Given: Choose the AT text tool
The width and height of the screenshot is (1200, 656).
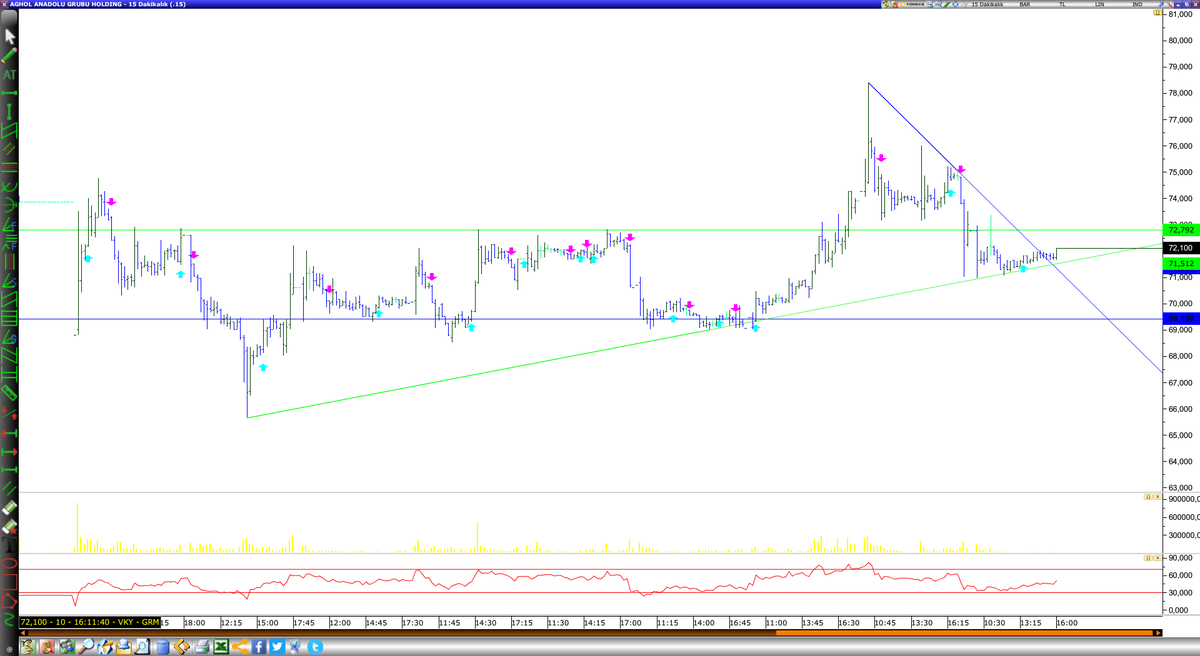Looking at the screenshot, I should pos(10,74).
